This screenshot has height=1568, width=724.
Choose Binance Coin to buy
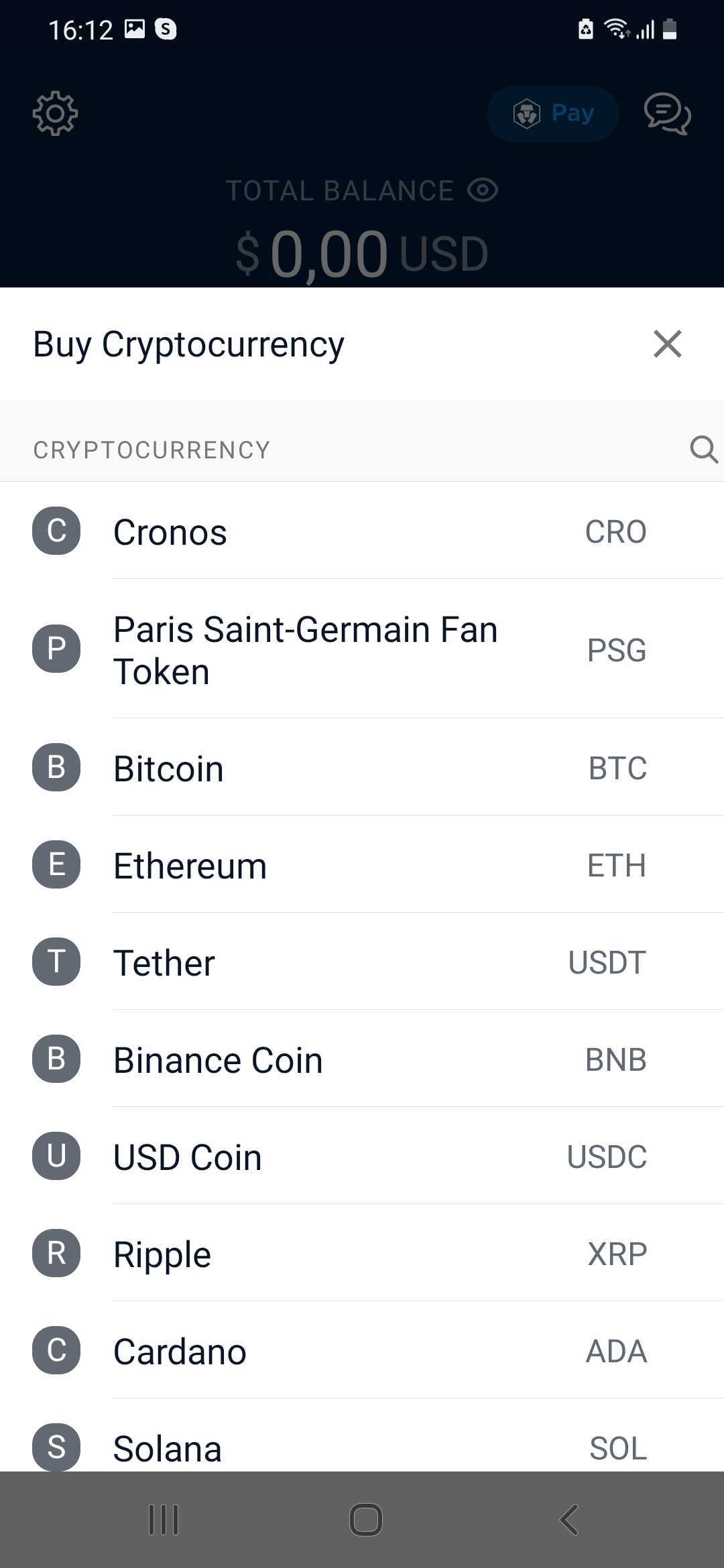362,1059
